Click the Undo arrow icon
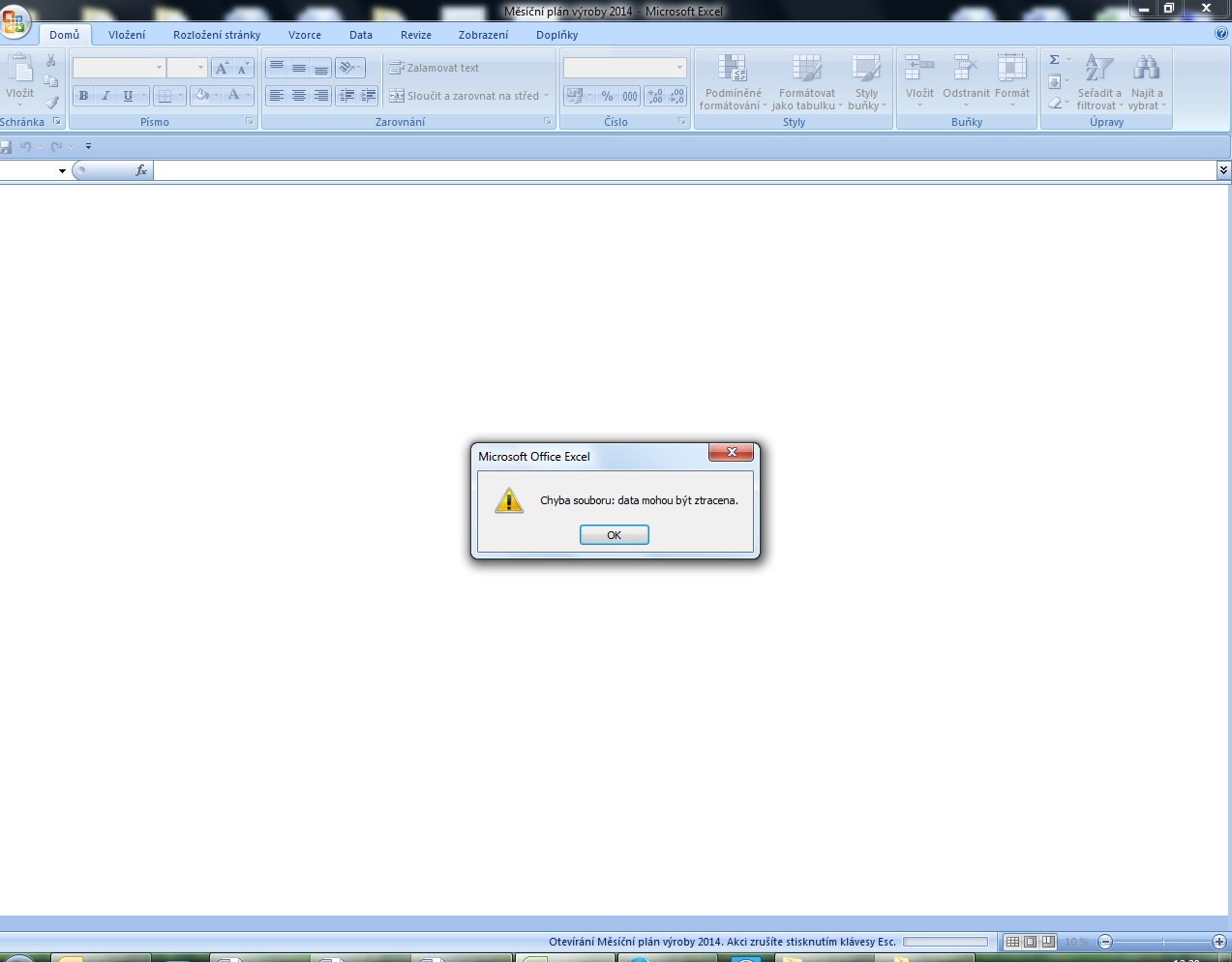This screenshot has height=962, width=1232. tap(26, 147)
